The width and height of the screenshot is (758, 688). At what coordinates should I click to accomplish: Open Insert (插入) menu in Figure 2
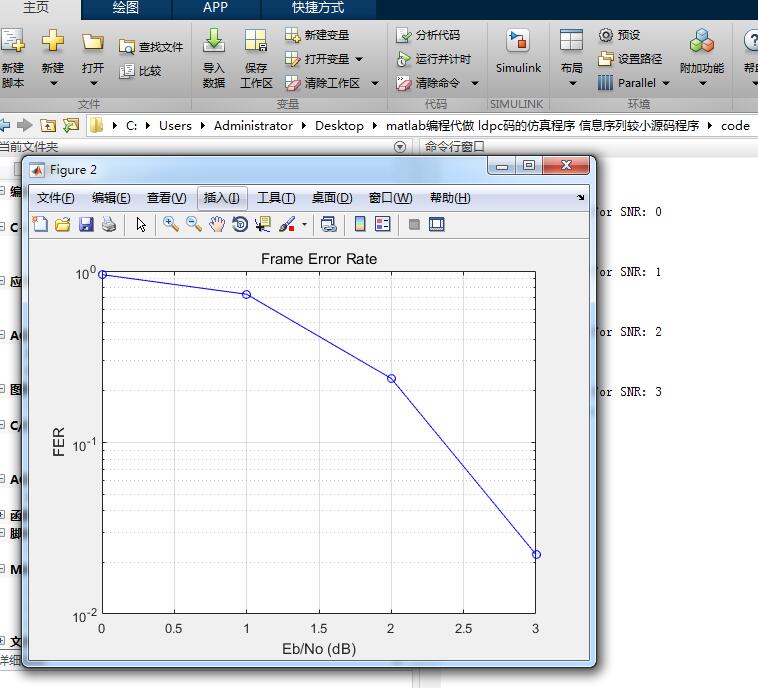(x=221, y=198)
